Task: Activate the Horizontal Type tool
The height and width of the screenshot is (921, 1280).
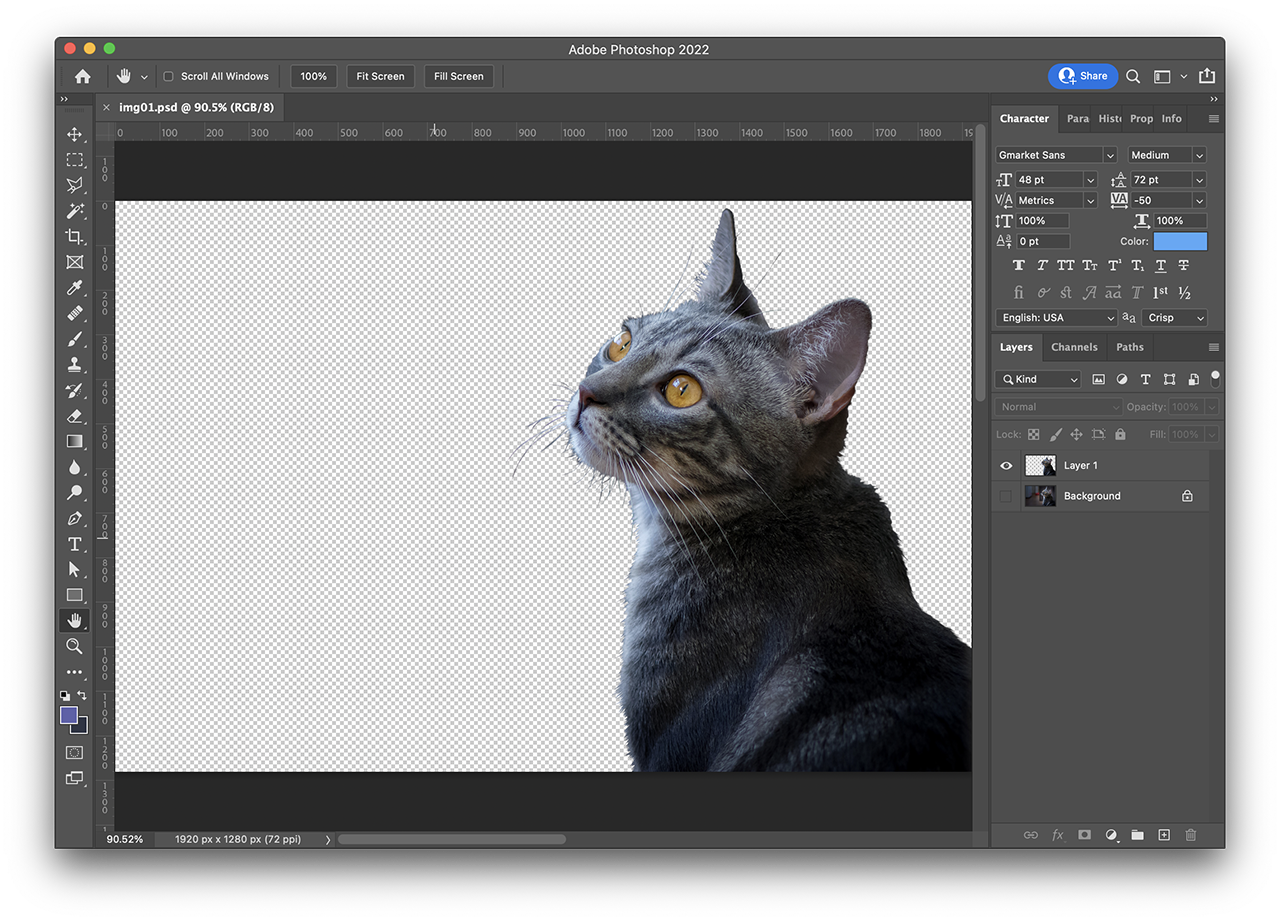Action: tap(75, 544)
